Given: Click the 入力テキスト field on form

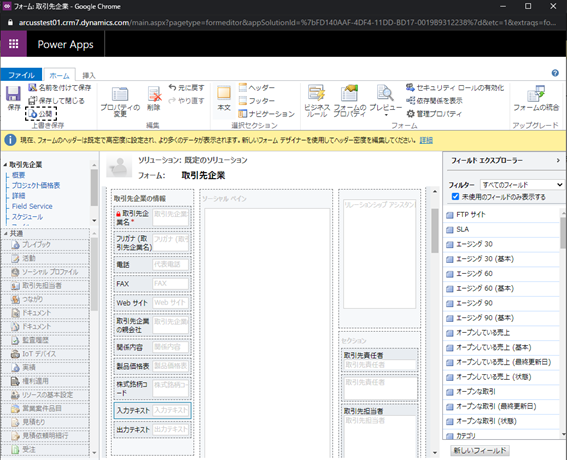Looking at the screenshot, I should click(152, 410).
